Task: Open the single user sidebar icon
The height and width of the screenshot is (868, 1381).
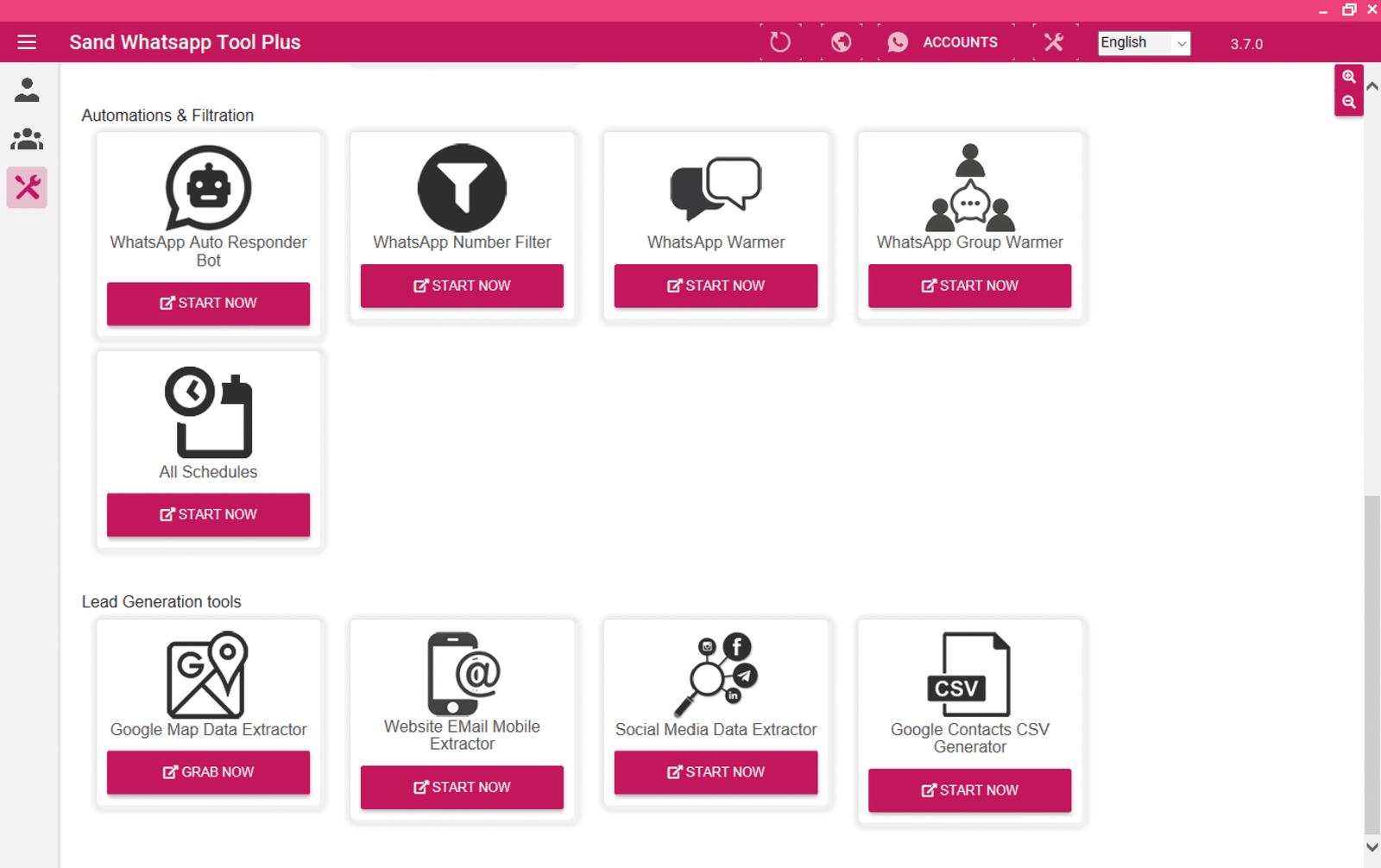Action: [x=27, y=90]
